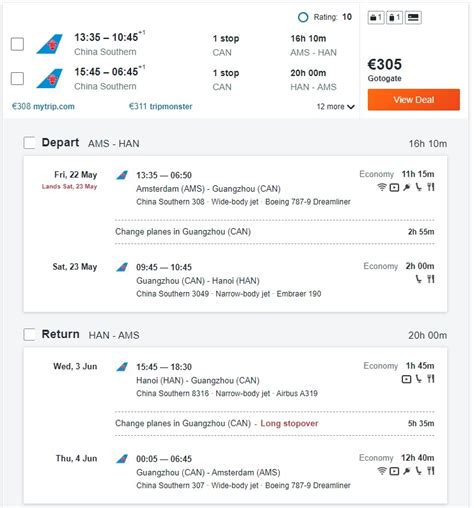Image resolution: width=474 pixels, height=508 pixels.
Task: Check the Depart AMS - HAN checkbox
Action: tap(29, 143)
